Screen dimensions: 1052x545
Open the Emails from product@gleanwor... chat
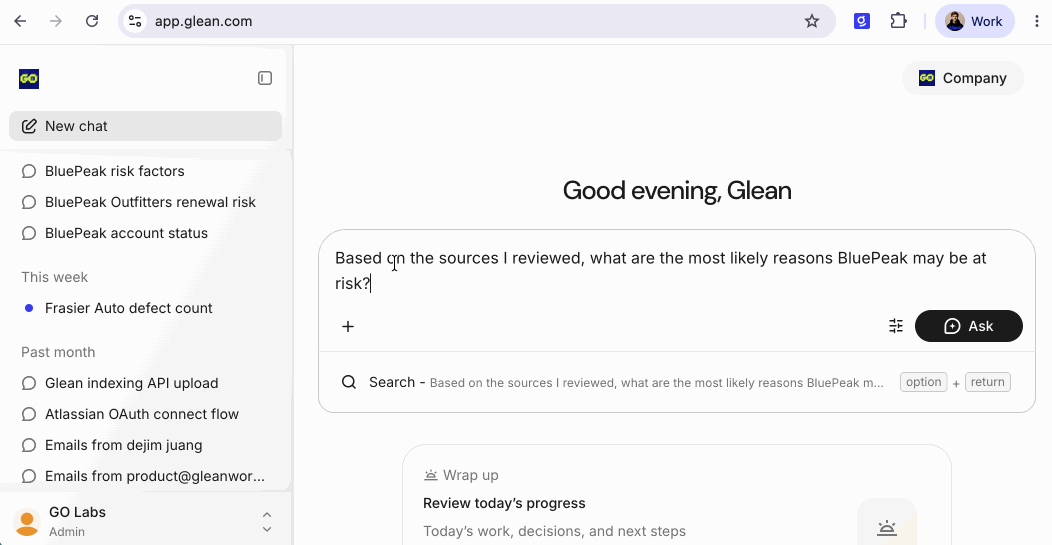pos(145,476)
